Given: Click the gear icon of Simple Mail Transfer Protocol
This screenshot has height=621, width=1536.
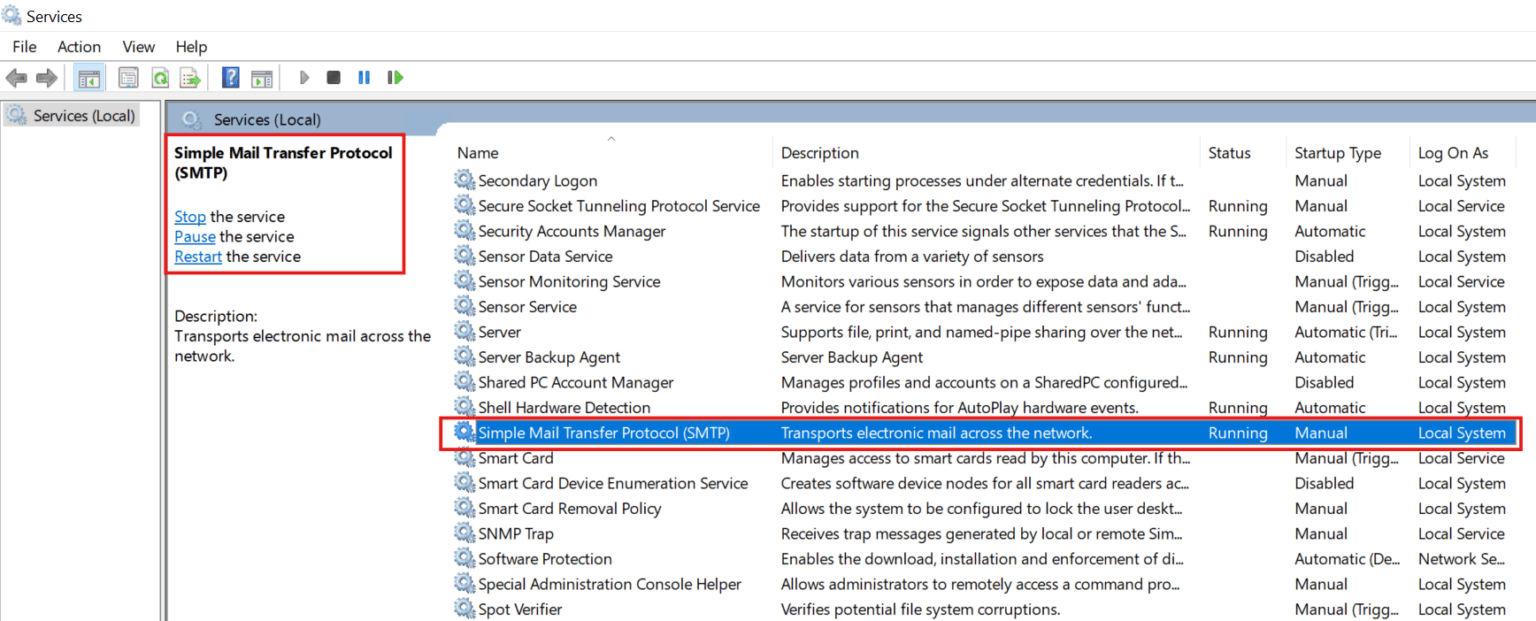Looking at the screenshot, I should tap(465, 432).
